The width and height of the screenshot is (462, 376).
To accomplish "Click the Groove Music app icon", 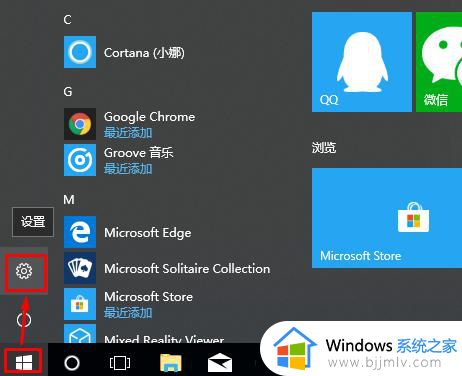I will 80,160.
